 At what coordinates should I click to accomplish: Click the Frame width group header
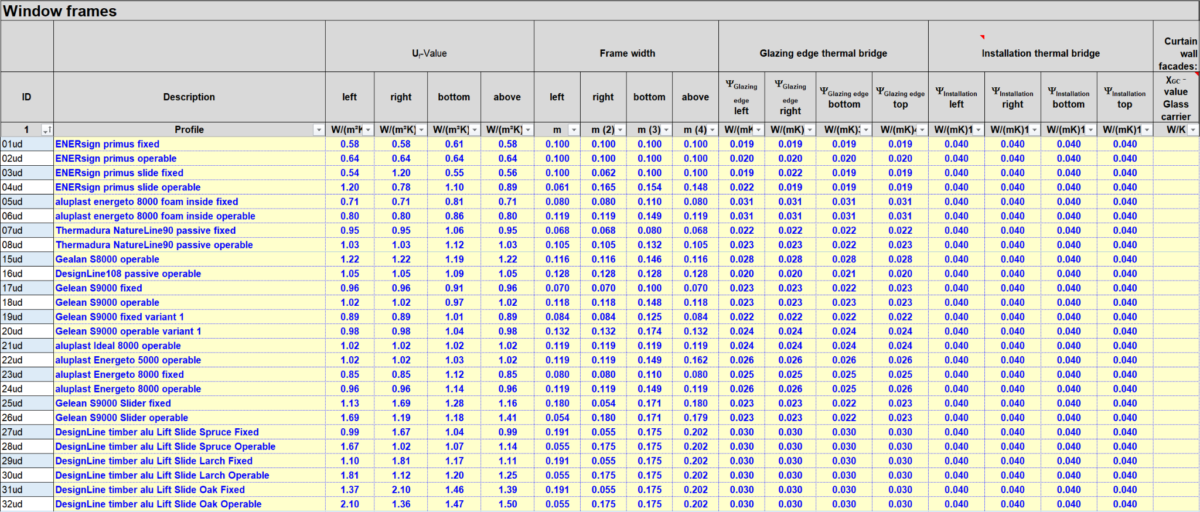(627, 53)
